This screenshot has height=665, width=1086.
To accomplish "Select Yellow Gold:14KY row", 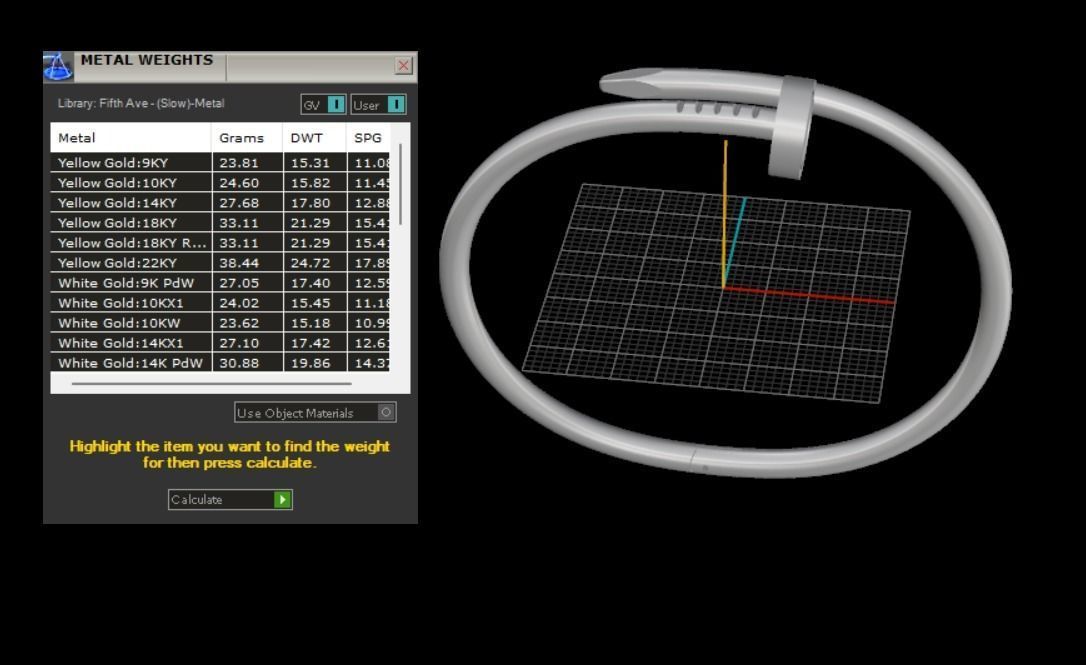I will pyautogui.click(x=220, y=203).
